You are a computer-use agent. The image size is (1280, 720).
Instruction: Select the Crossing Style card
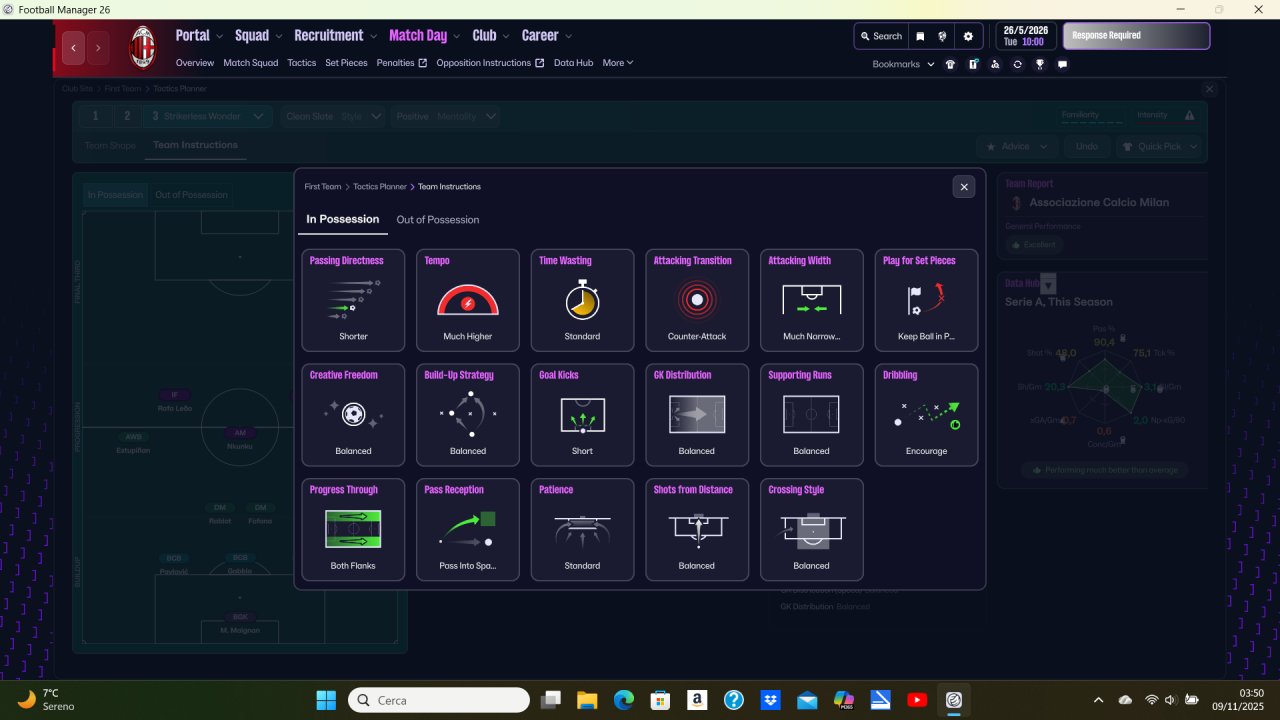[x=811, y=530]
